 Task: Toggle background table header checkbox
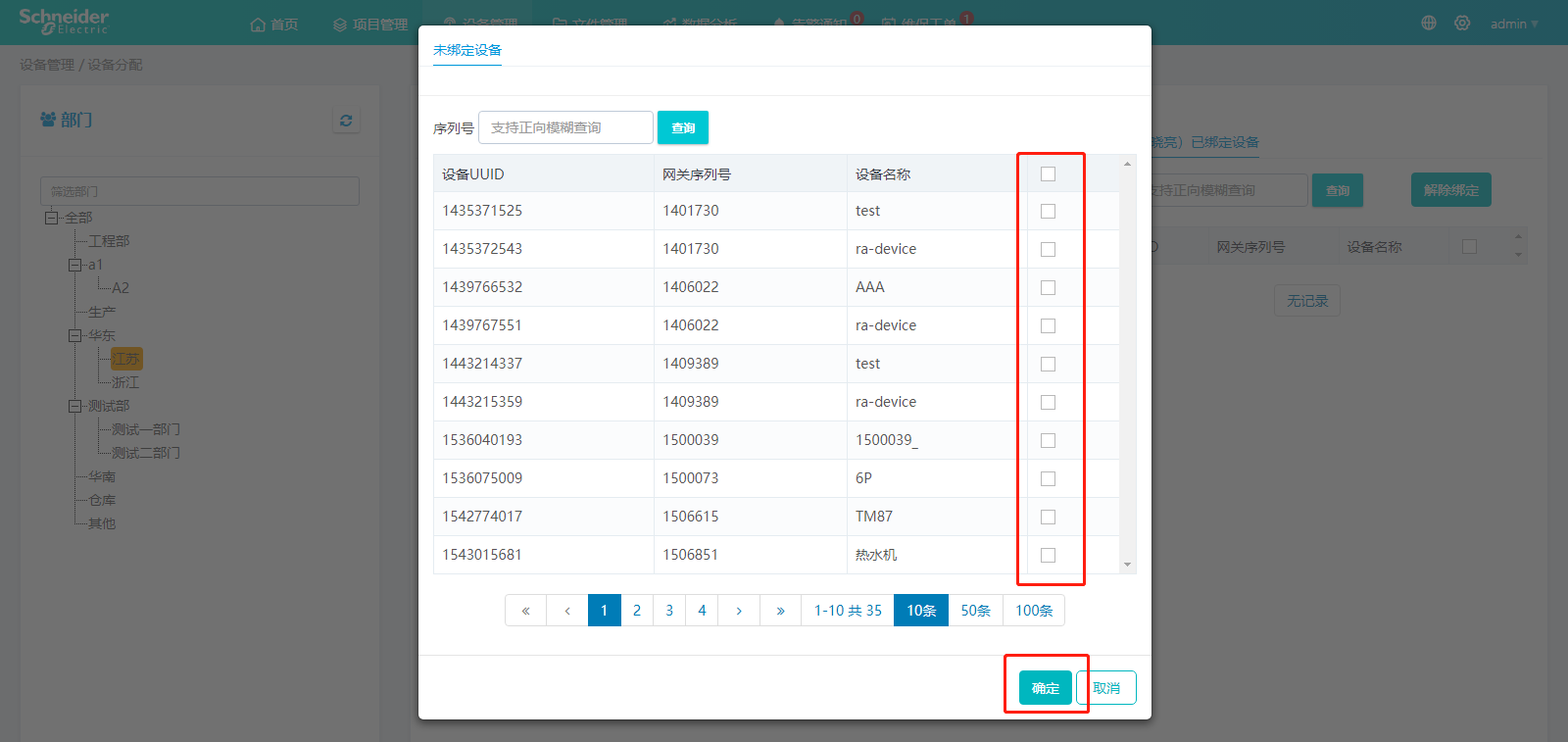click(1469, 247)
